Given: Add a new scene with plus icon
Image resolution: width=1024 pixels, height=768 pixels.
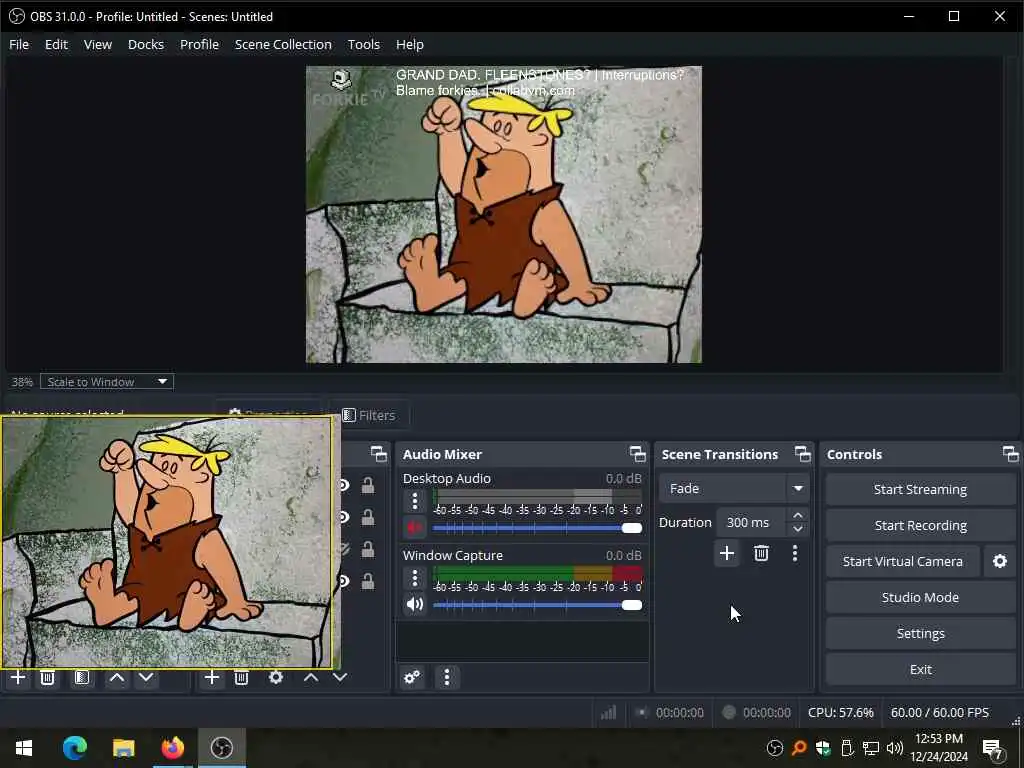Looking at the screenshot, I should pyautogui.click(x=18, y=678).
